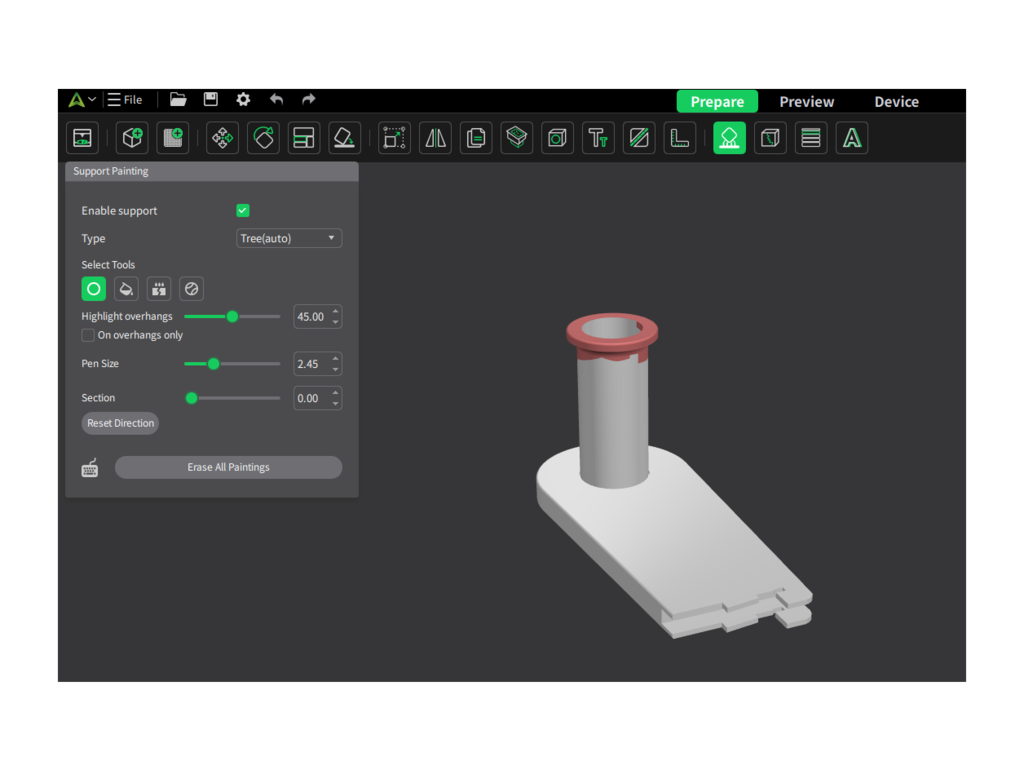The width and height of the screenshot is (1024, 770).
Task: Click the Highlight overhangs 45.00 value field
Action: tap(311, 317)
